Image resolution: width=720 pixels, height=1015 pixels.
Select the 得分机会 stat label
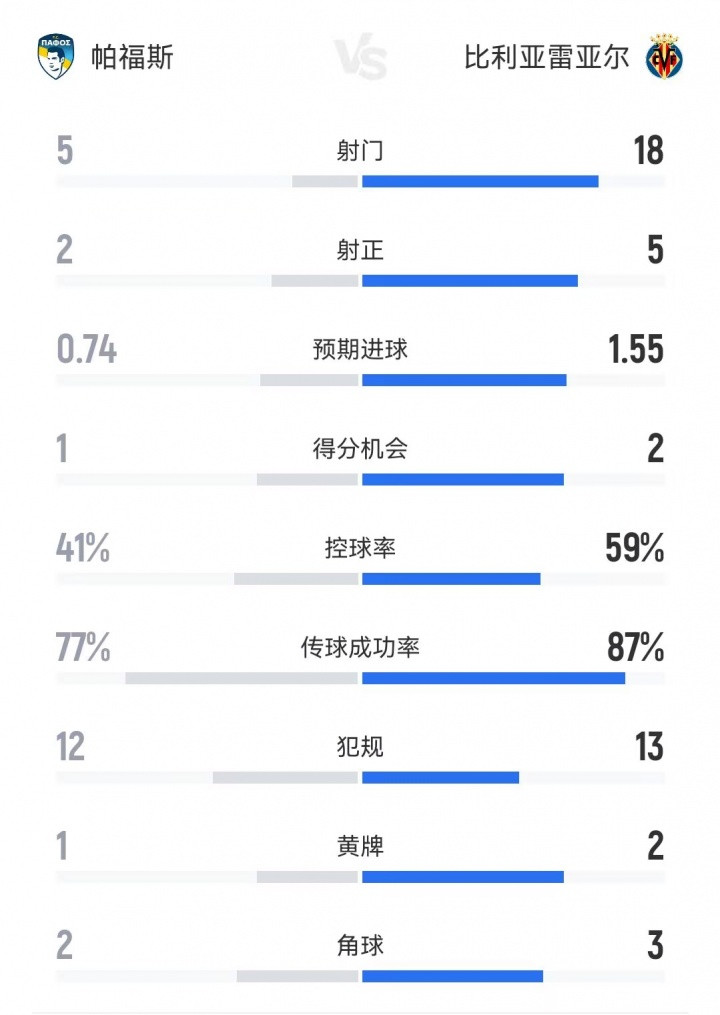[360, 449]
